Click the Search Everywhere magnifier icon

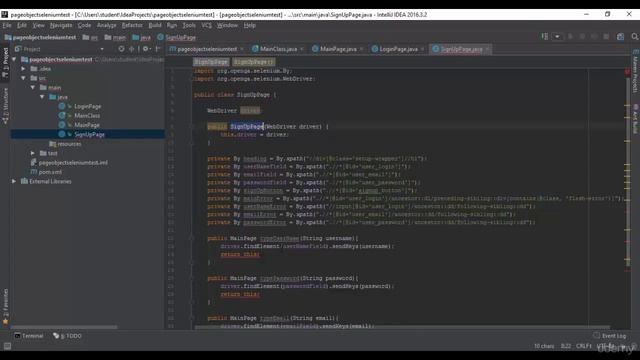pyautogui.click(x=635, y=37)
